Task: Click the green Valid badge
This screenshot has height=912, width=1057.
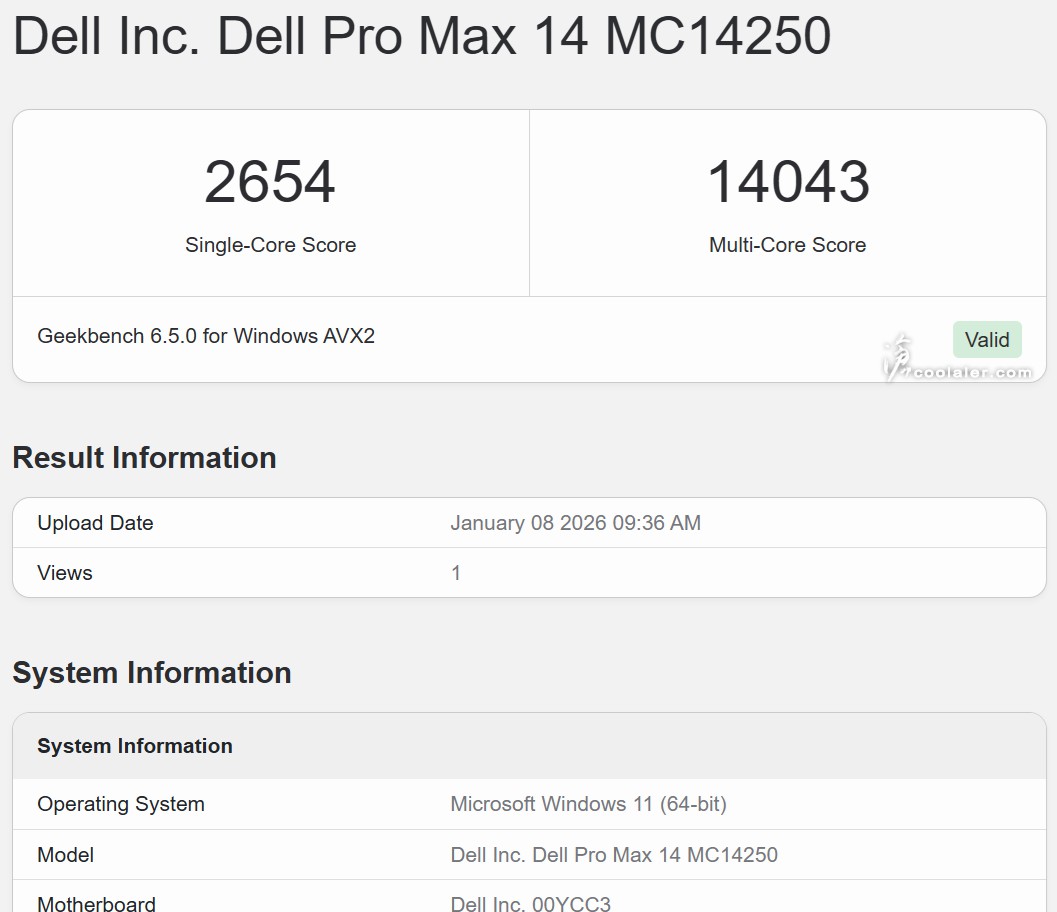Action: coord(987,340)
